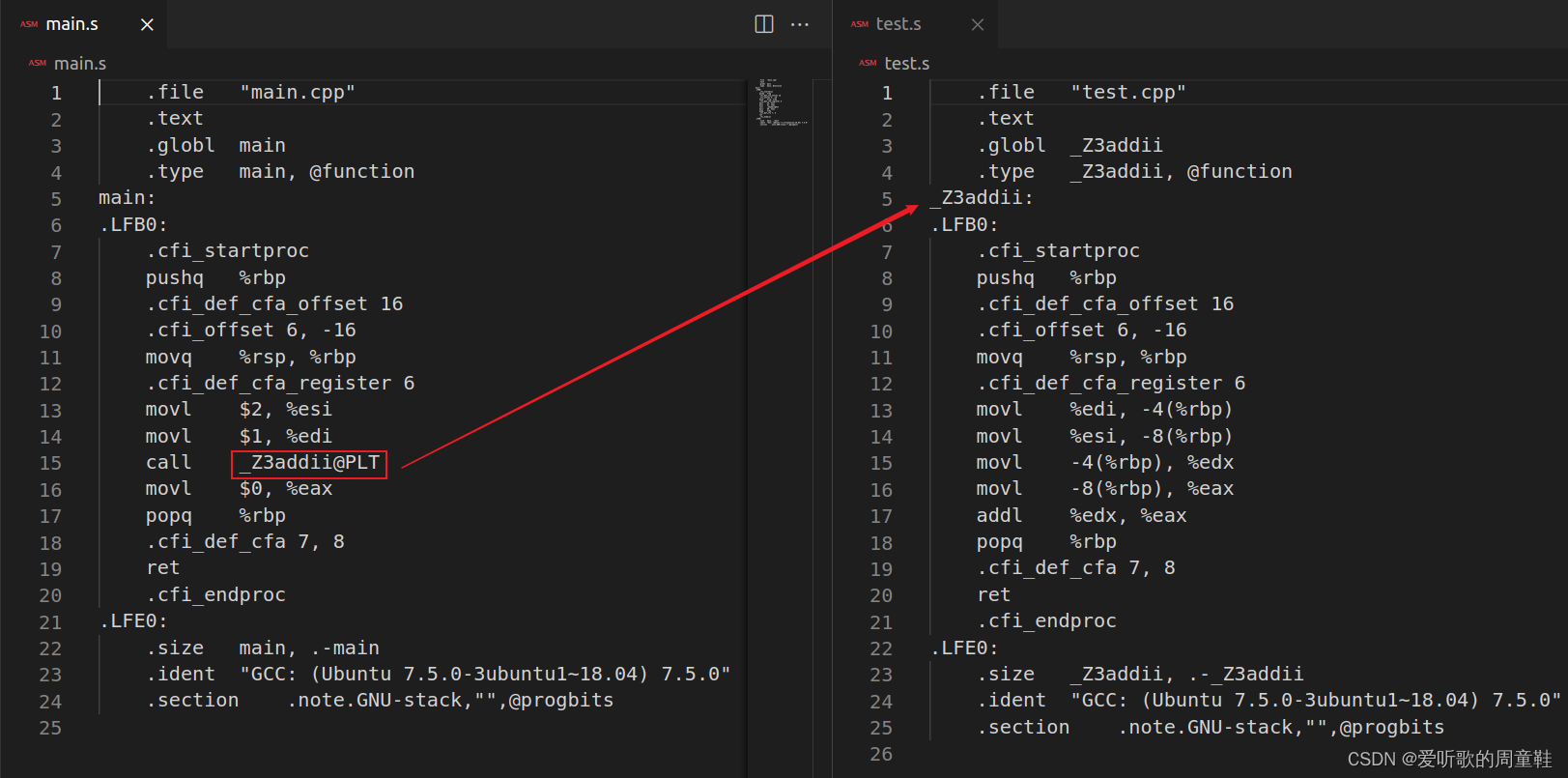The height and width of the screenshot is (778, 1568).
Task: Click '.size main, .-main' line in main.s
Action: 263,648
